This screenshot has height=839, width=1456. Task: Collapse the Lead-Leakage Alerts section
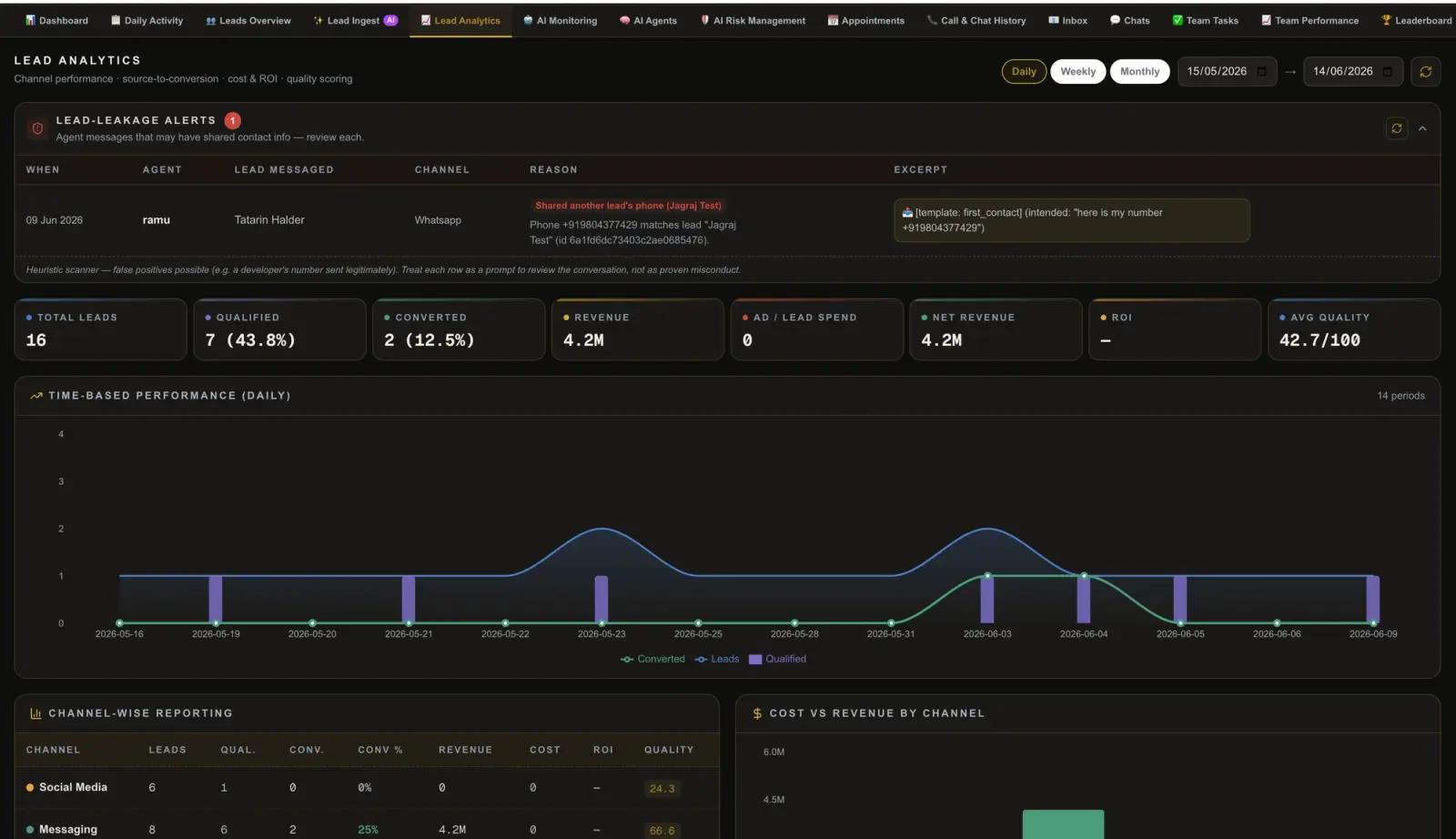coord(1422,128)
